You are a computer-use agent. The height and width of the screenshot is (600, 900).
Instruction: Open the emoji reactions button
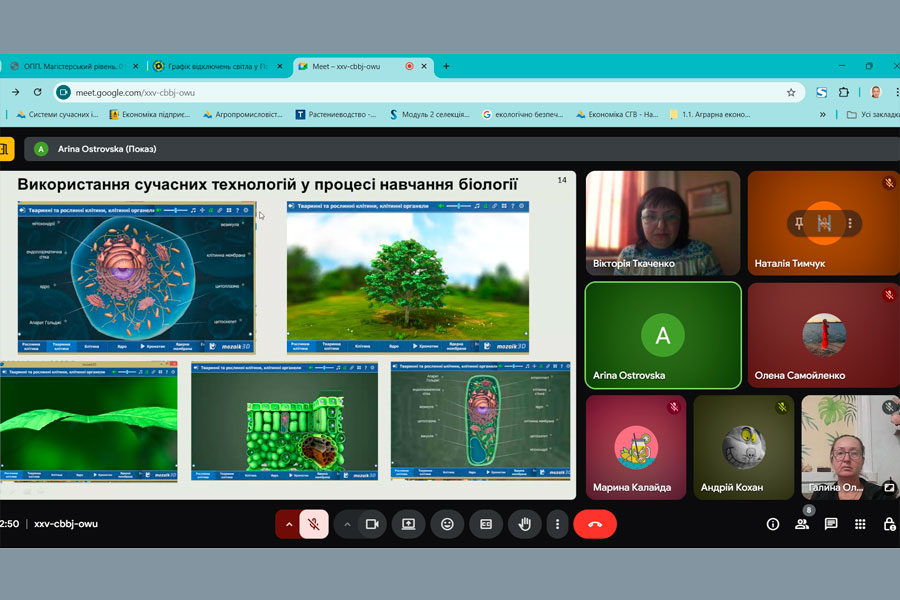pos(447,524)
